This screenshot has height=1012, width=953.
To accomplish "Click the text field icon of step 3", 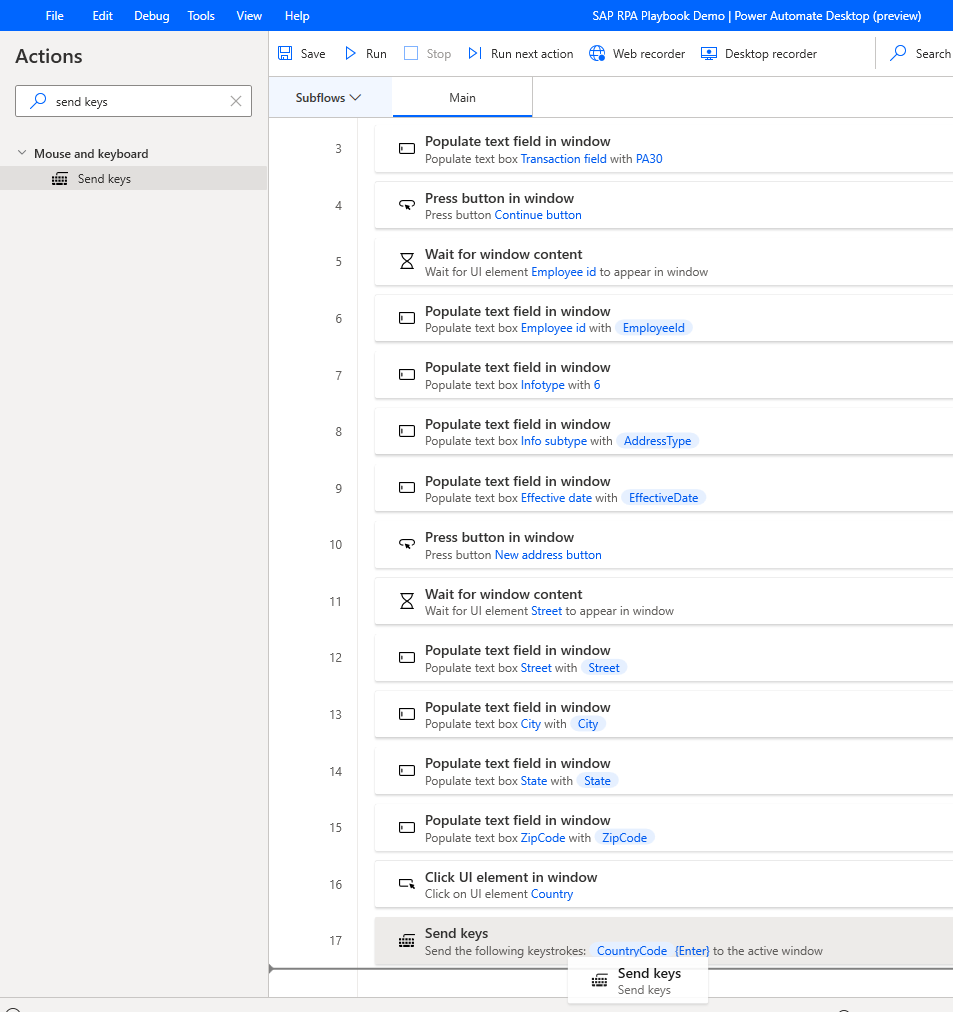I will click(407, 149).
